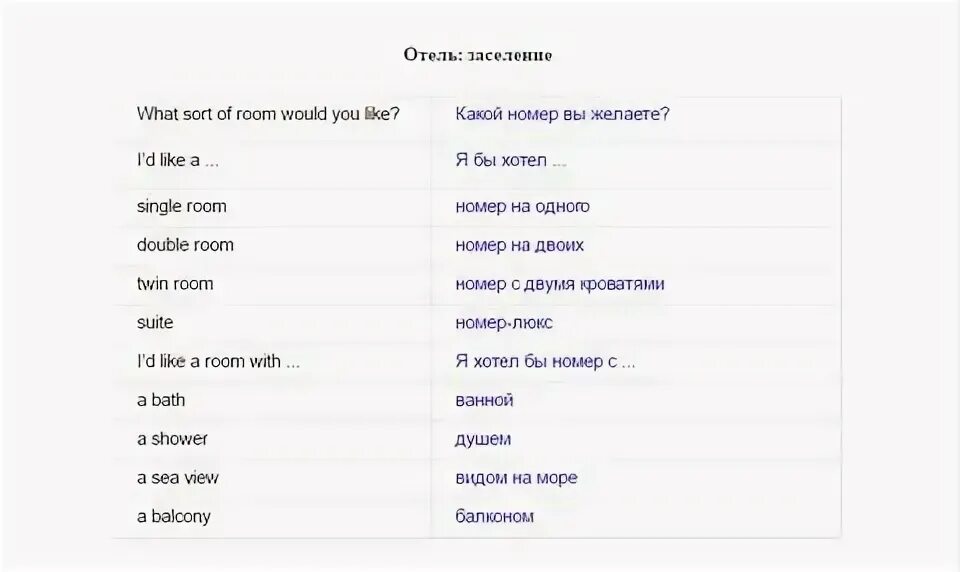Click the translation 'видом на море'
960x572 pixels.
click(516, 478)
